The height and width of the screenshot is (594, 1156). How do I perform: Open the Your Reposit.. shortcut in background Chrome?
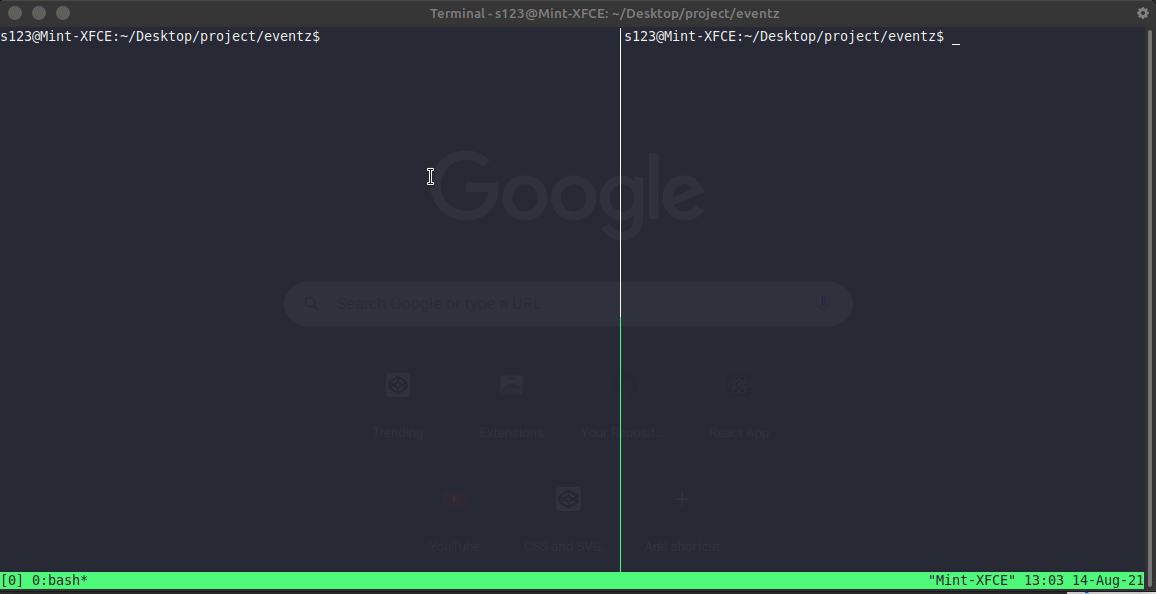[x=620, y=404]
